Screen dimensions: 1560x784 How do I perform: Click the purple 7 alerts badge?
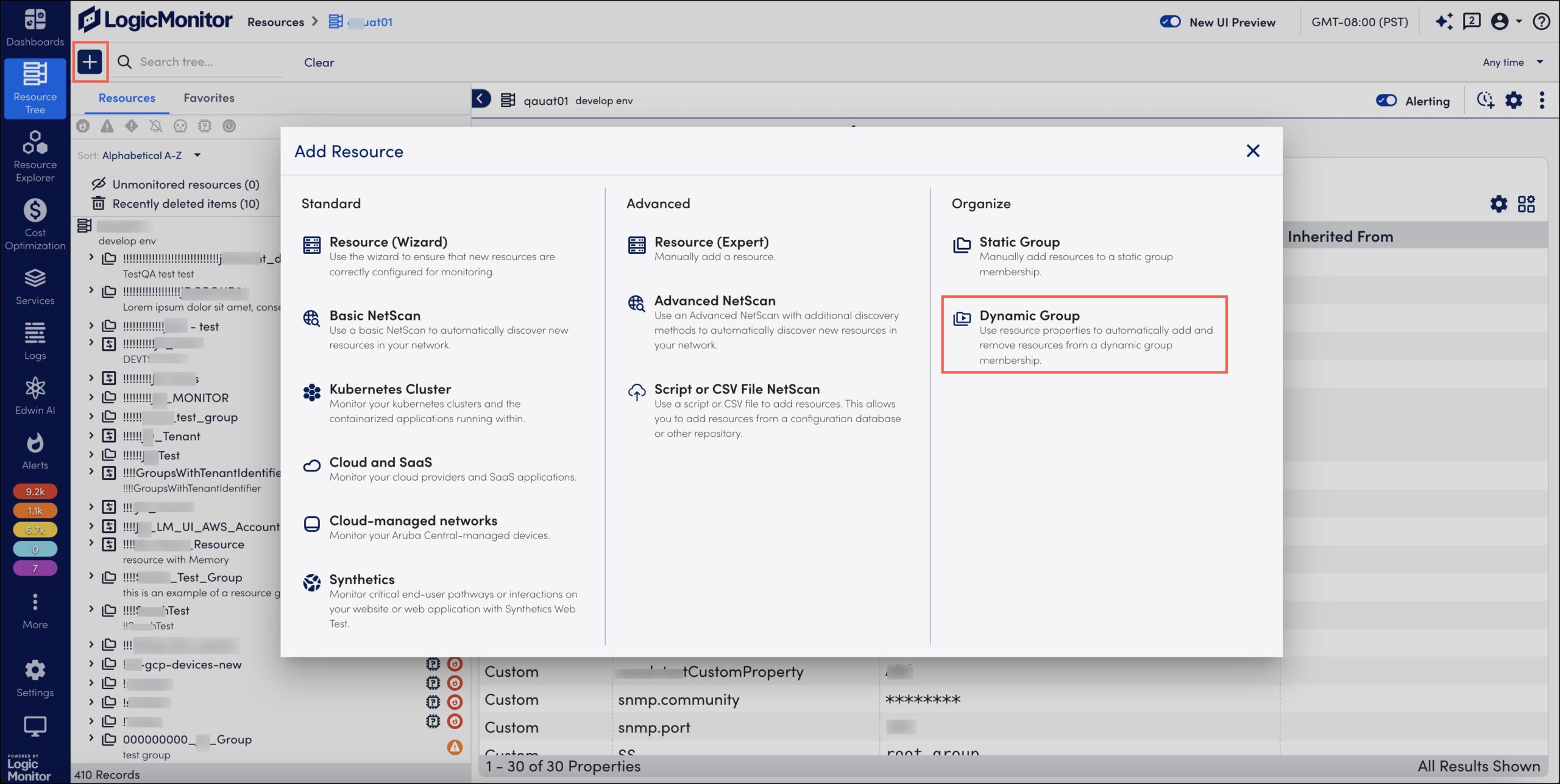click(x=35, y=568)
